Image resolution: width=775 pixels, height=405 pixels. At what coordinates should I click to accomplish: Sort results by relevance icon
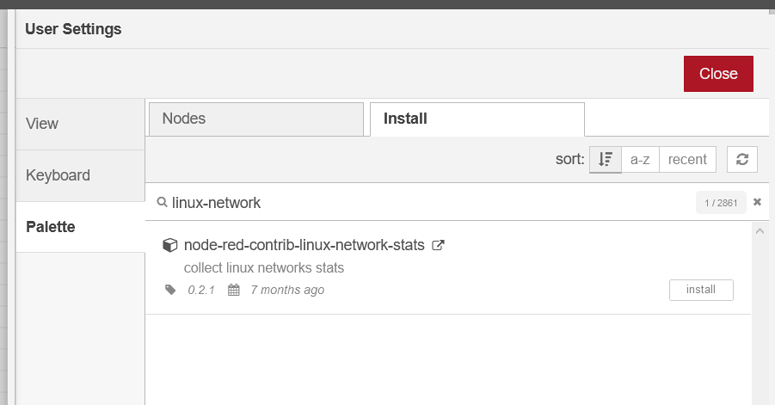coord(605,159)
